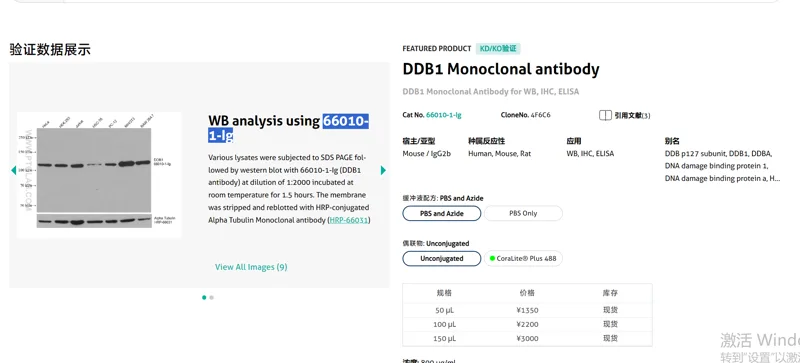
Task: Click the ¥3000 price cell
Action: click(527, 338)
